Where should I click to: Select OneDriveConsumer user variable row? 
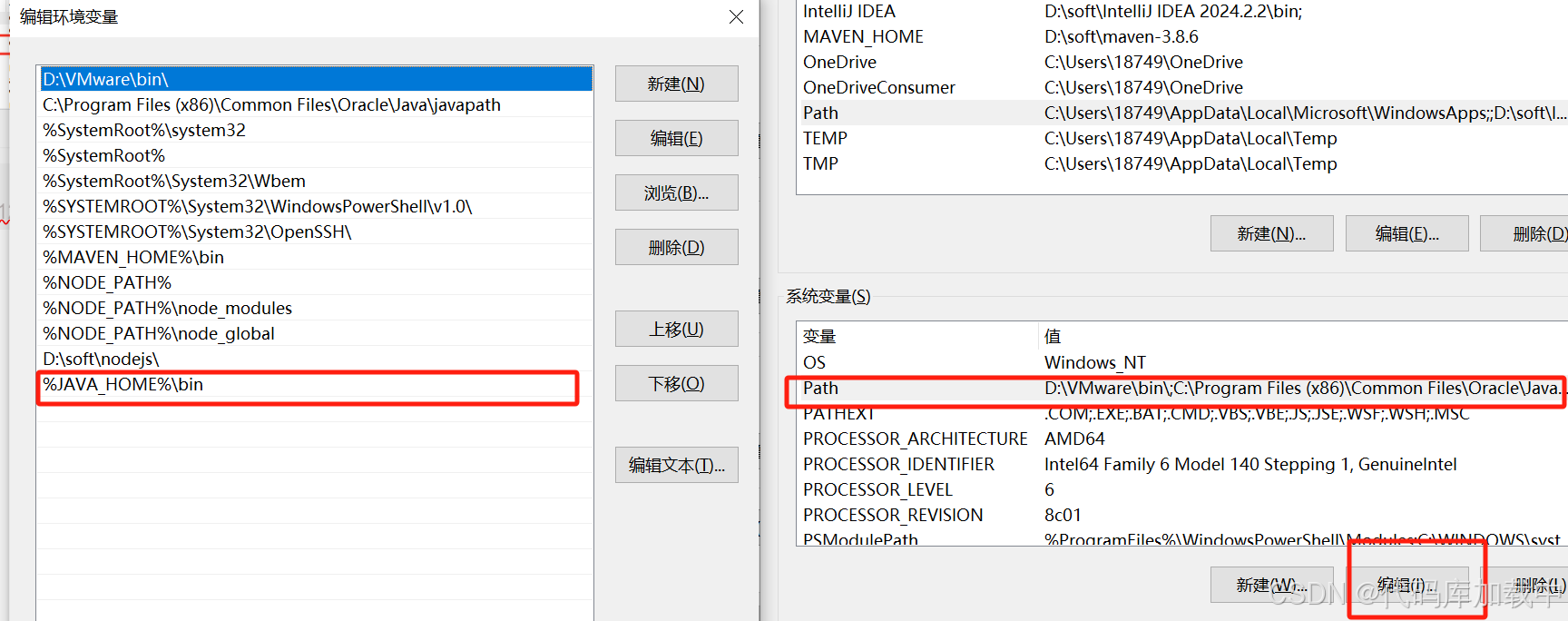1182,87
